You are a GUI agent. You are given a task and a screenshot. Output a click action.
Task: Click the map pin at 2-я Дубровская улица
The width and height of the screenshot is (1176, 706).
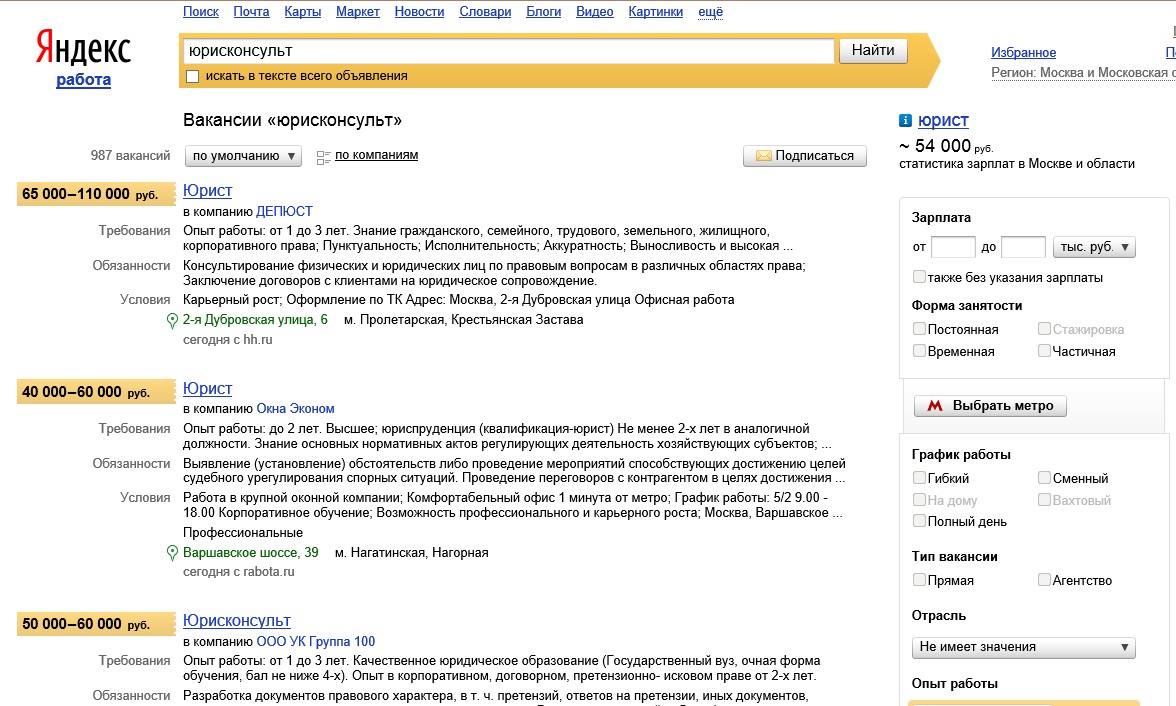click(x=172, y=320)
